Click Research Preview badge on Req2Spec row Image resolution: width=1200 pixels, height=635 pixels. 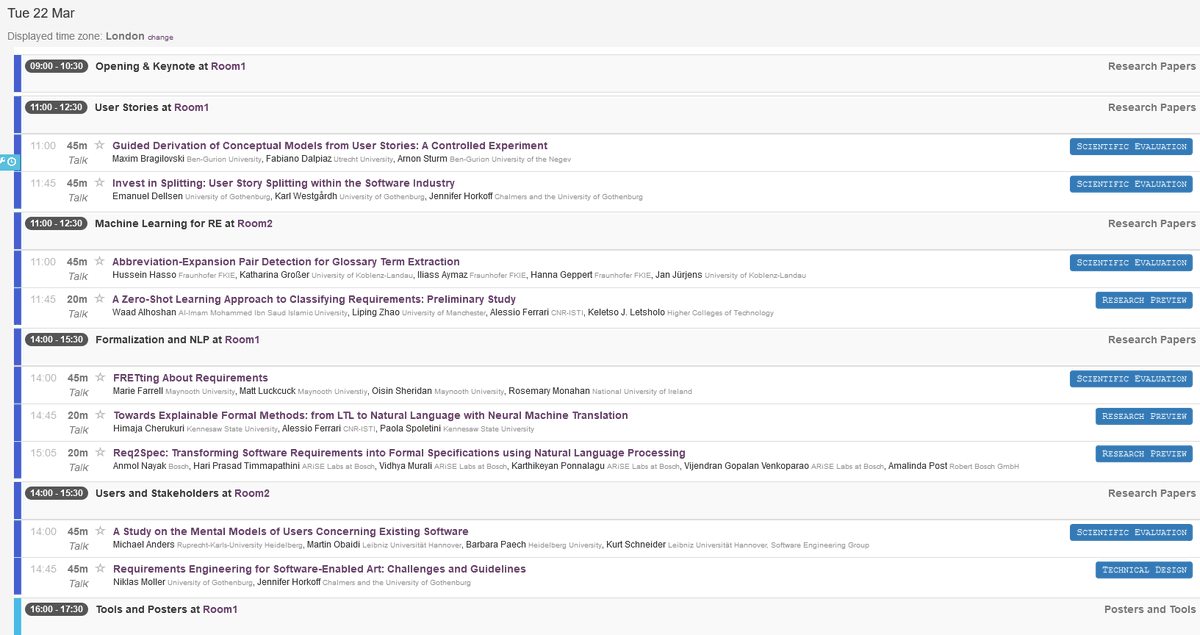pyautogui.click(x=1144, y=454)
